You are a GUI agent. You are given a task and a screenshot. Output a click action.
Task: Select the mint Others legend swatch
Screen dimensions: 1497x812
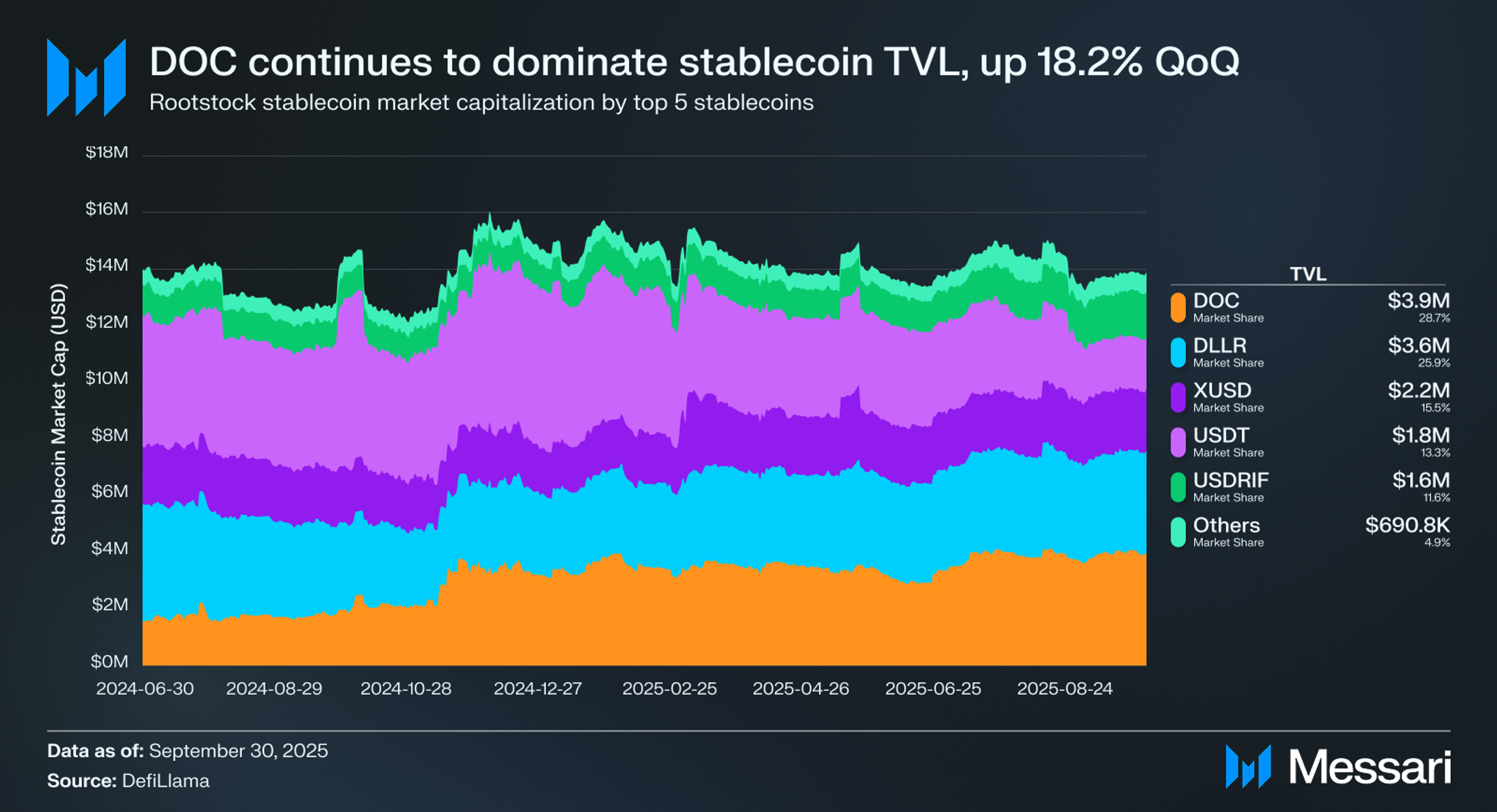tap(1178, 532)
